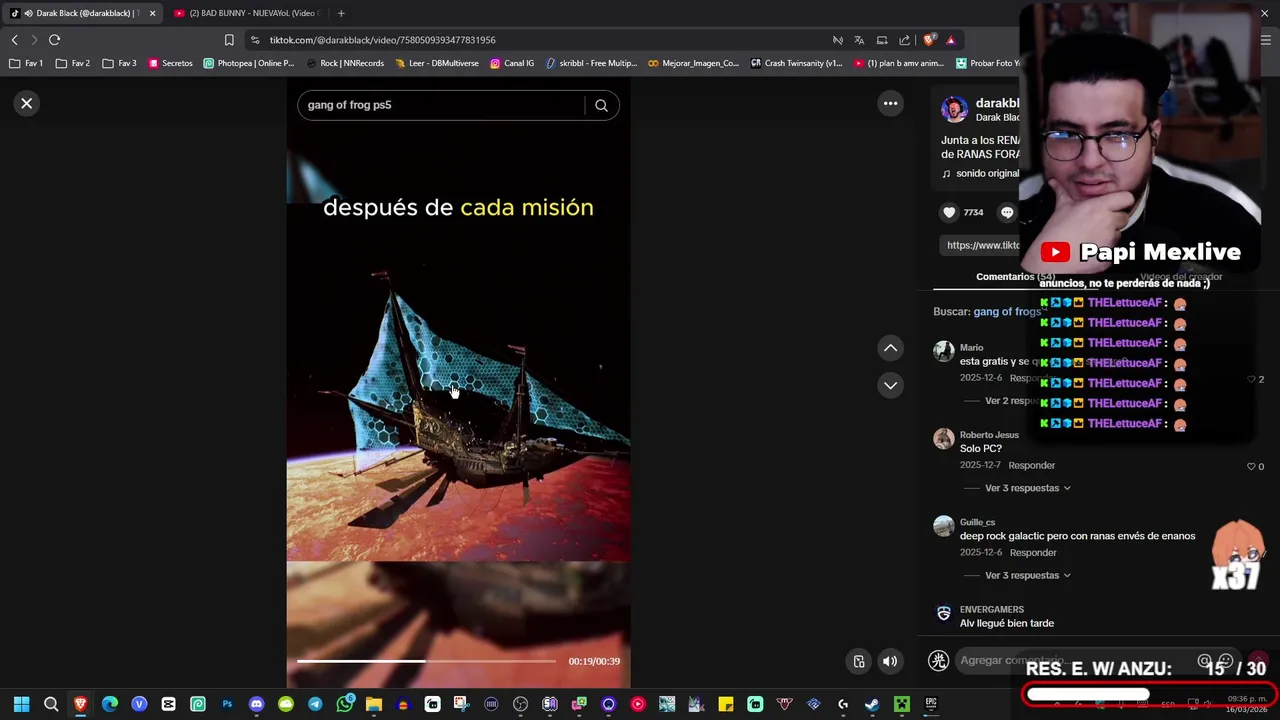
Task: Open a new browser tab
Action: point(341,13)
